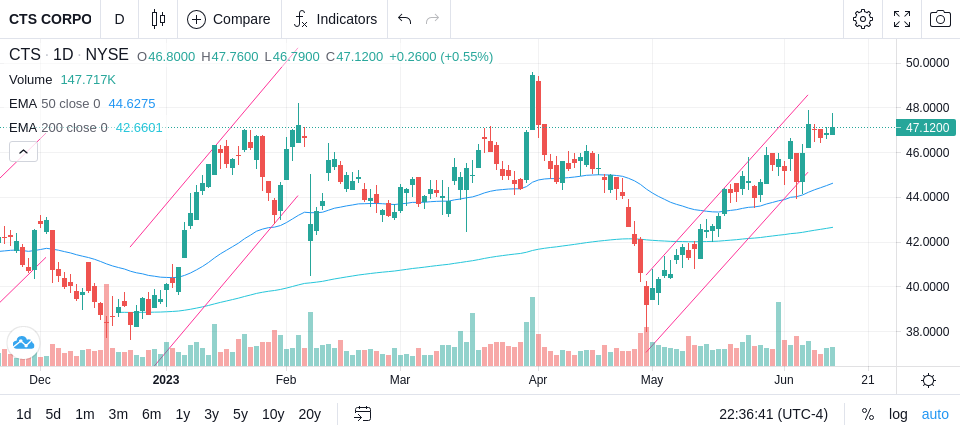
Task: Open the D interval dropdown
Action: coord(119,19)
